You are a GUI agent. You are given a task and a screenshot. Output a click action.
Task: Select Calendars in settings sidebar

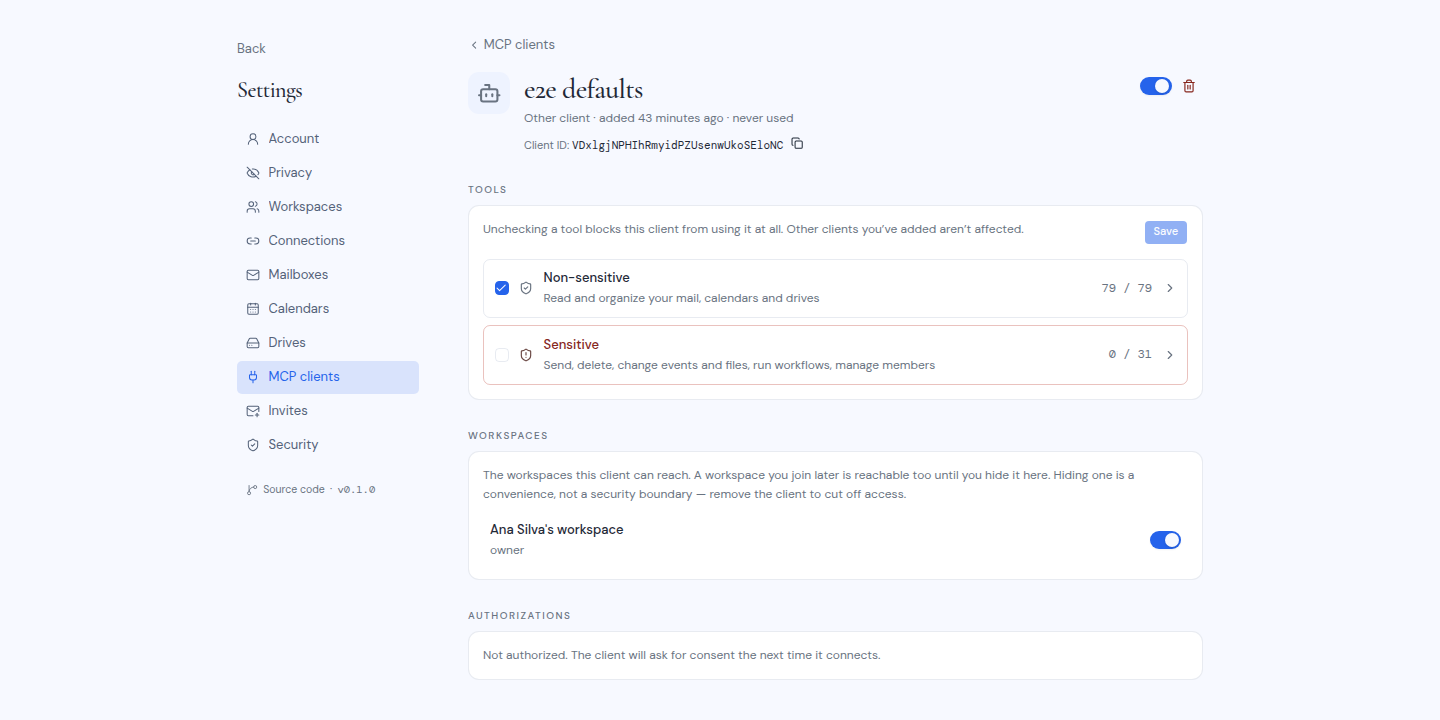coord(328,309)
